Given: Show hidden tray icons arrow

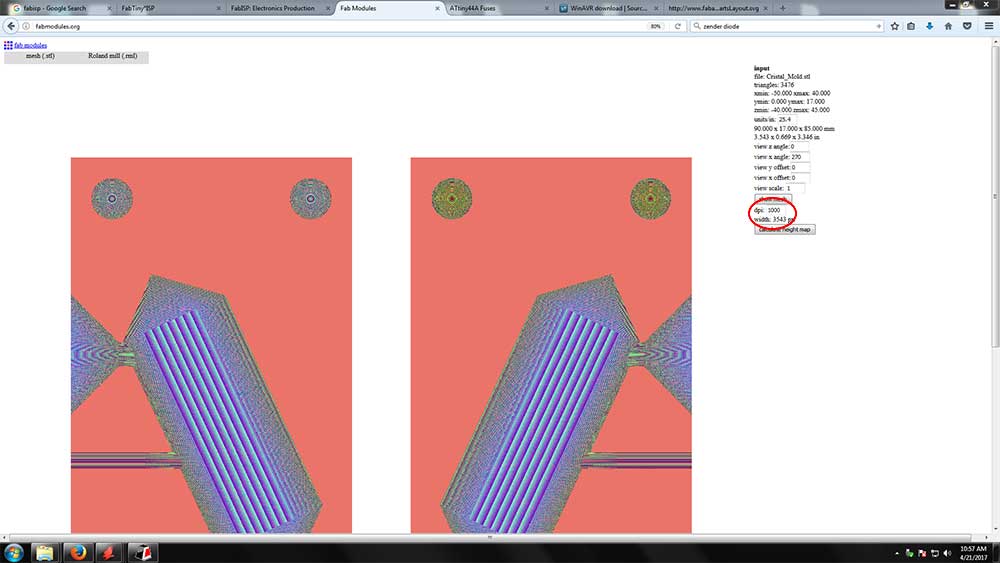Looking at the screenshot, I should (897, 553).
